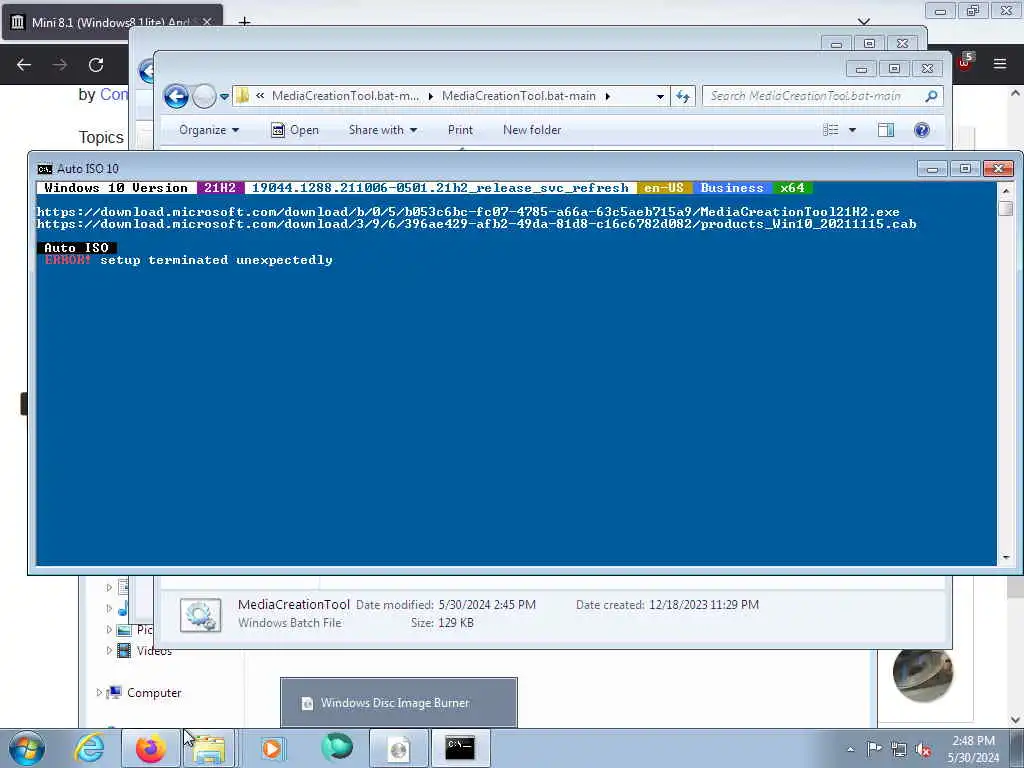This screenshot has width=1024, height=768.
Task: Select Computer in navigation pane
Action: [x=154, y=692]
